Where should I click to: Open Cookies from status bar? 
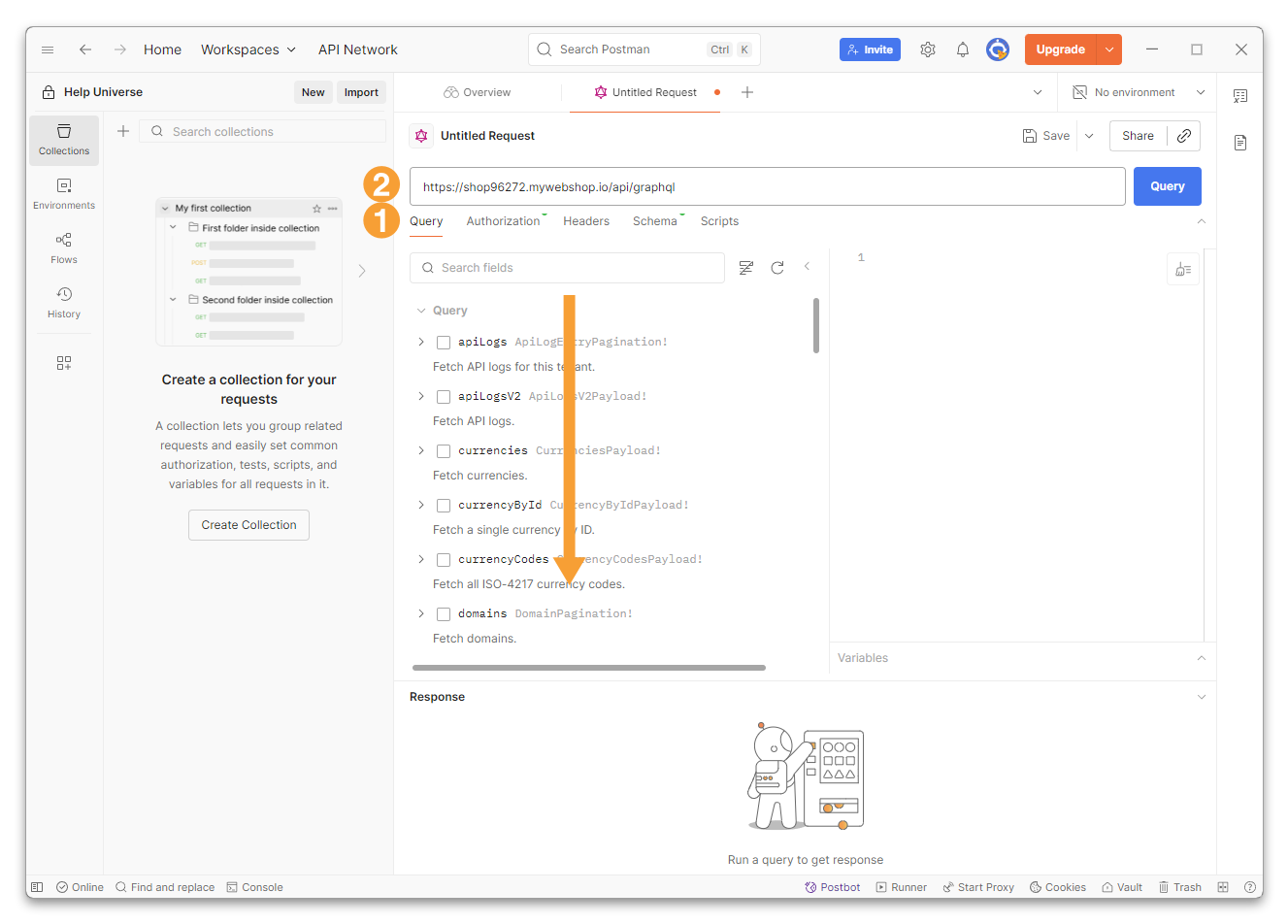pos(1058,887)
